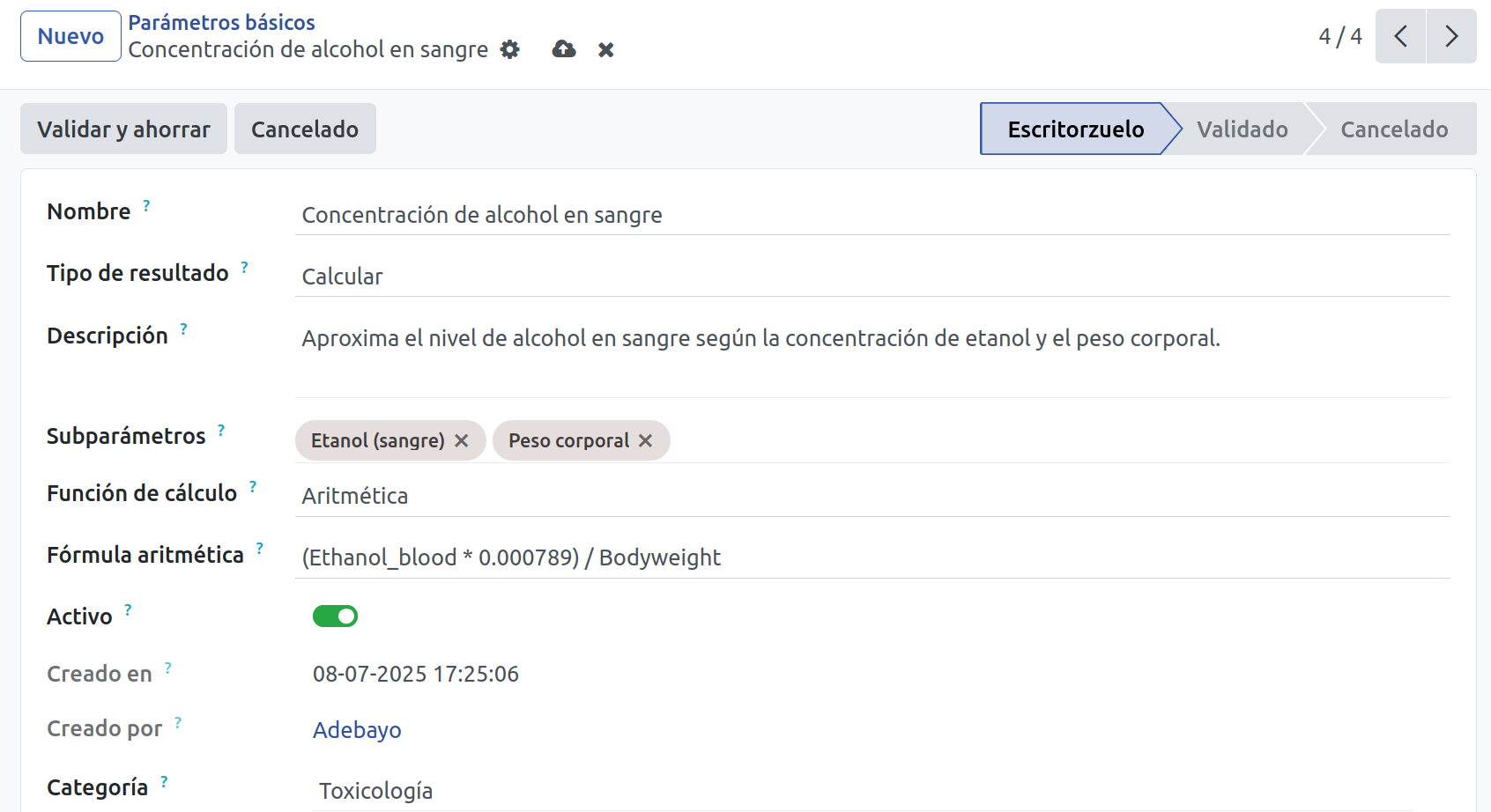Image resolution: width=1491 pixels, height=812 pixels.
Task: Click the Peso corporal tag label
Action: tap(568, 440)
